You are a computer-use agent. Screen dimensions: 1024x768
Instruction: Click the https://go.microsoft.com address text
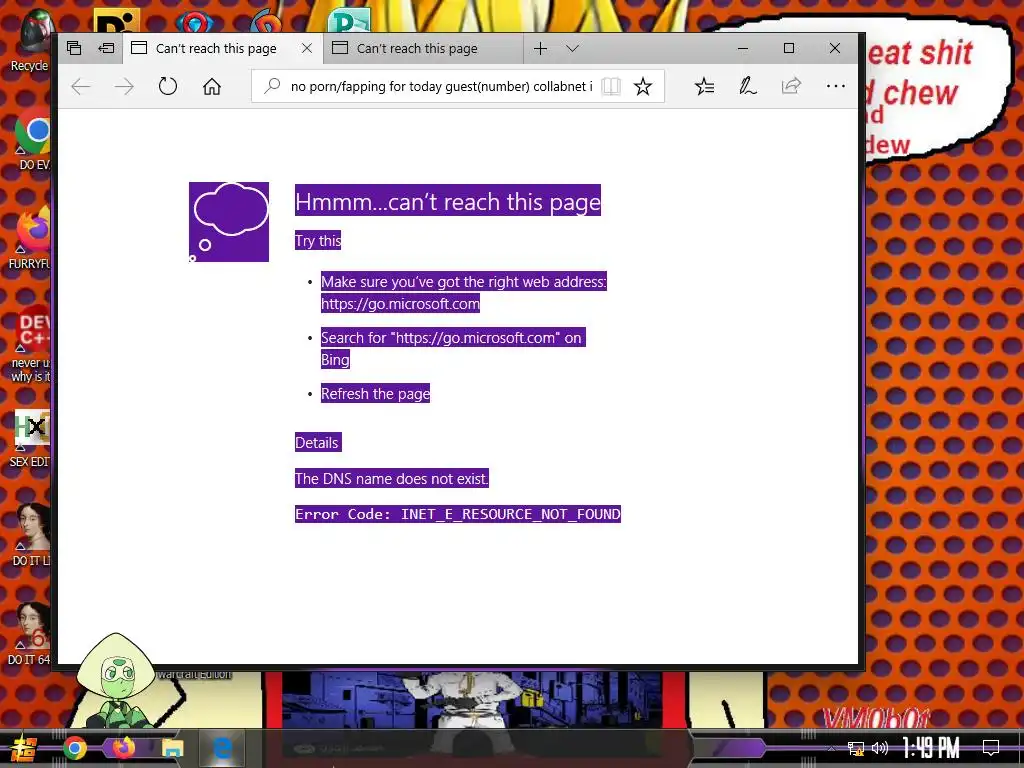click(x=400, y=304)
